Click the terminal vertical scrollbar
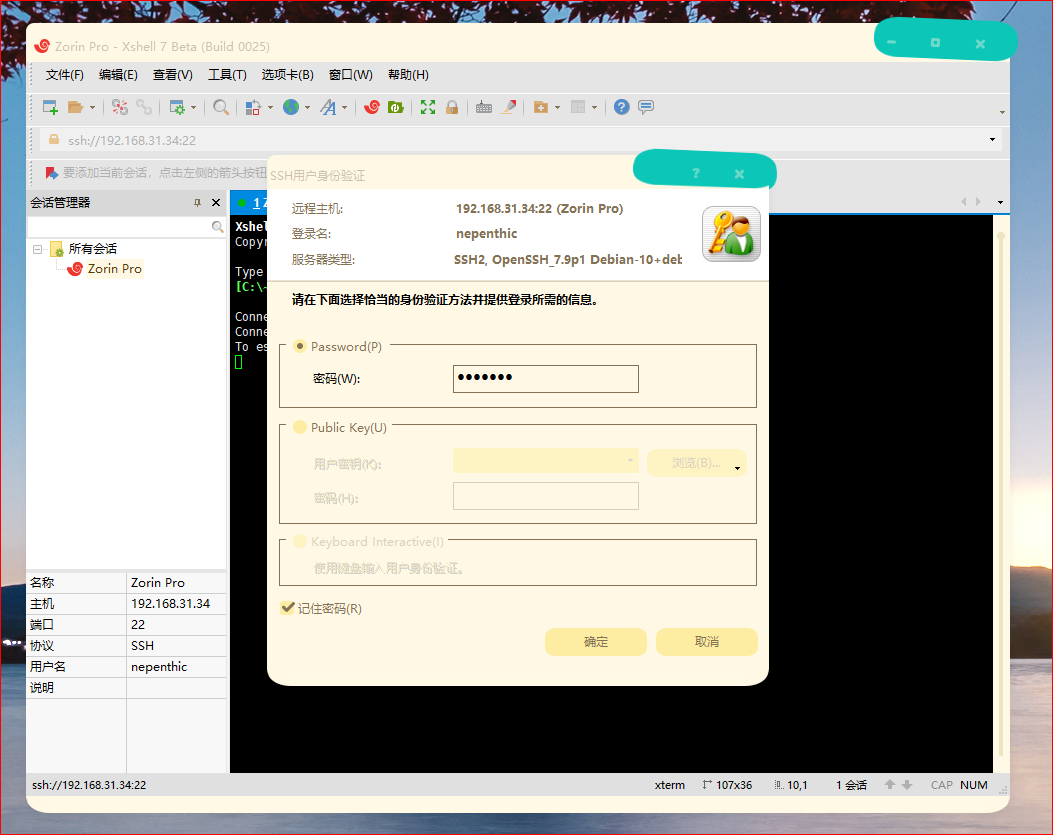The height and width of the screenshot is (835, 1053). point(1001,494)
